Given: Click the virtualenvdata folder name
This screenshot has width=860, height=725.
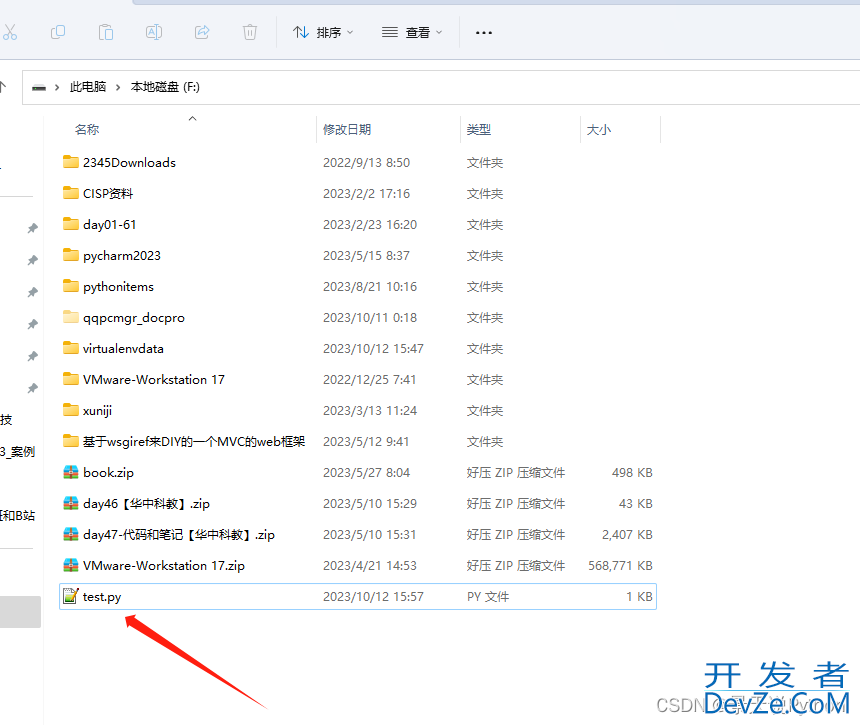Looking at the screenshot, I should click(123, 349).
